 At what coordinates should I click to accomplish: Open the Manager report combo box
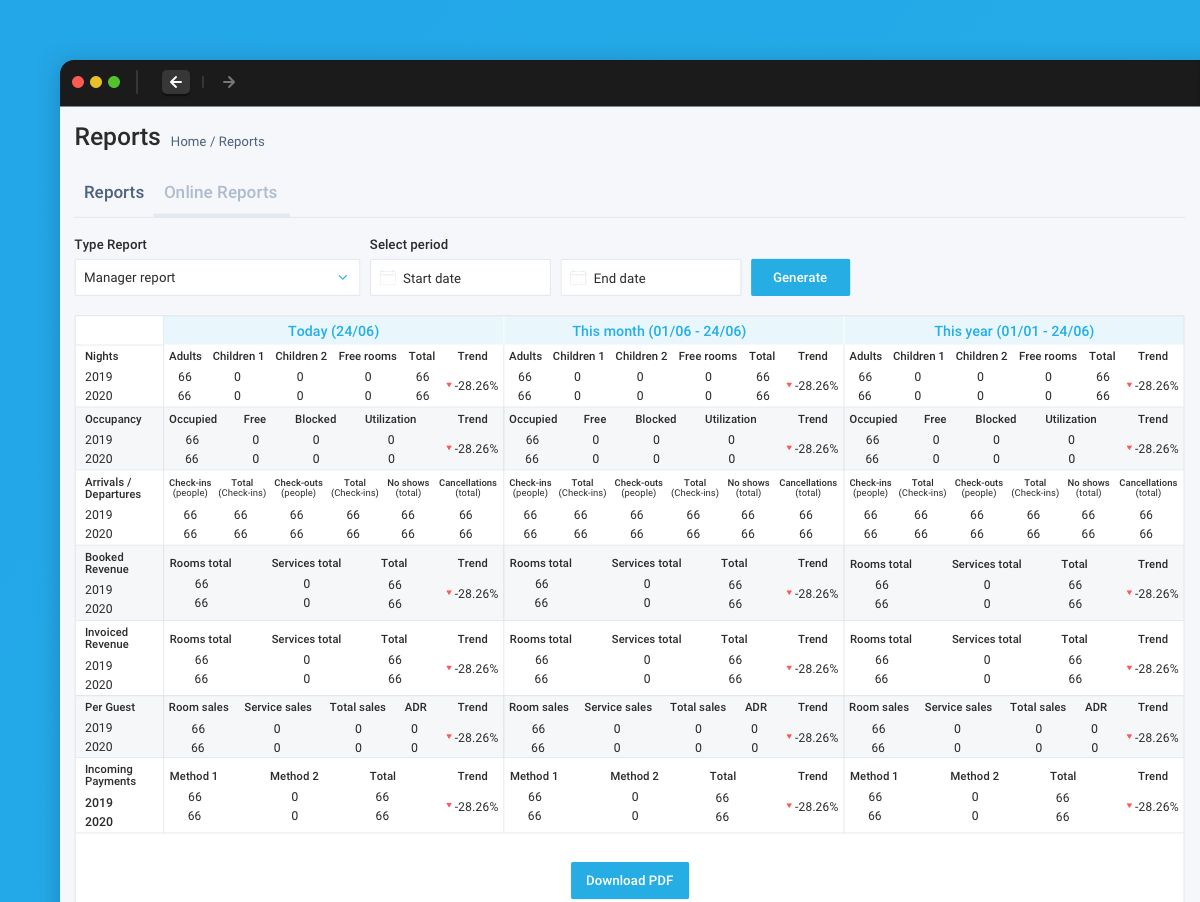coord(216,278)
